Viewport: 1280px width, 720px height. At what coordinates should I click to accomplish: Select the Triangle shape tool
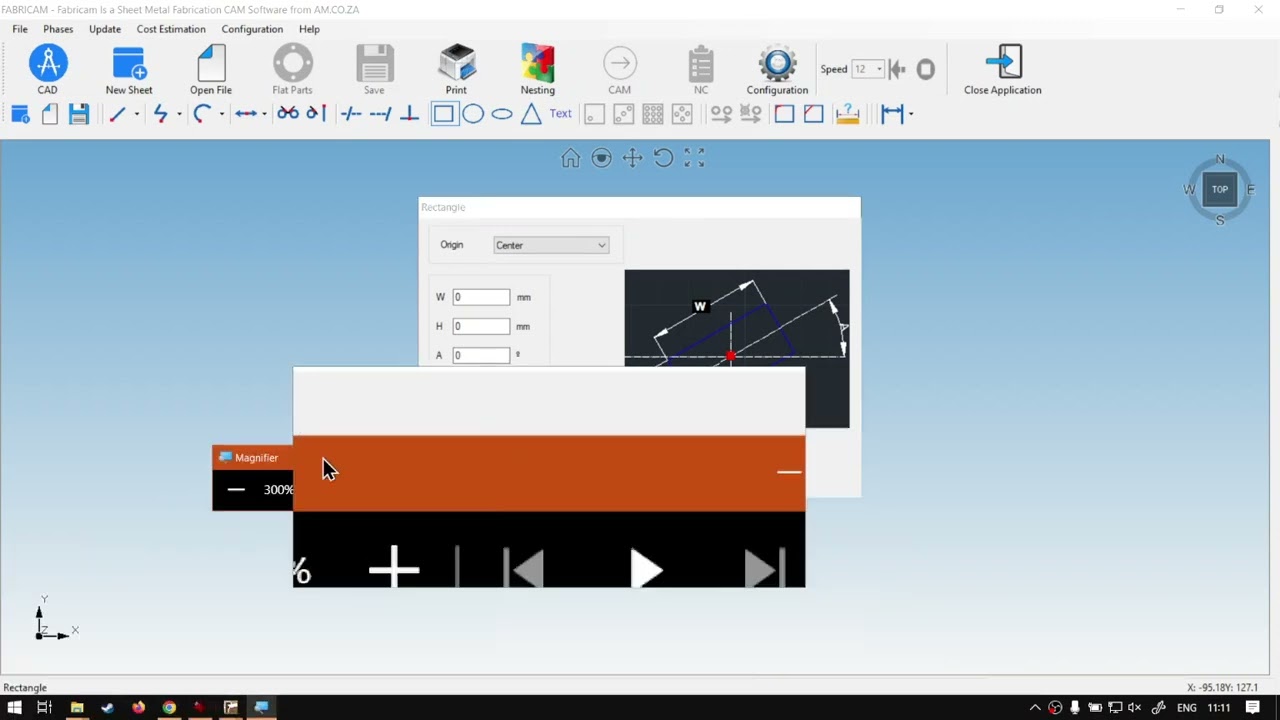pos(531,114)
